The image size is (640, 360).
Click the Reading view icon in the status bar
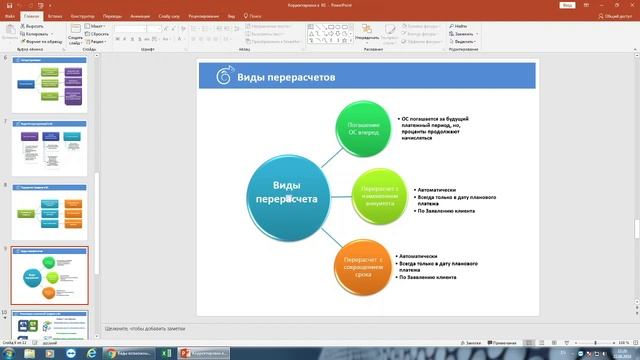[554, 343]
